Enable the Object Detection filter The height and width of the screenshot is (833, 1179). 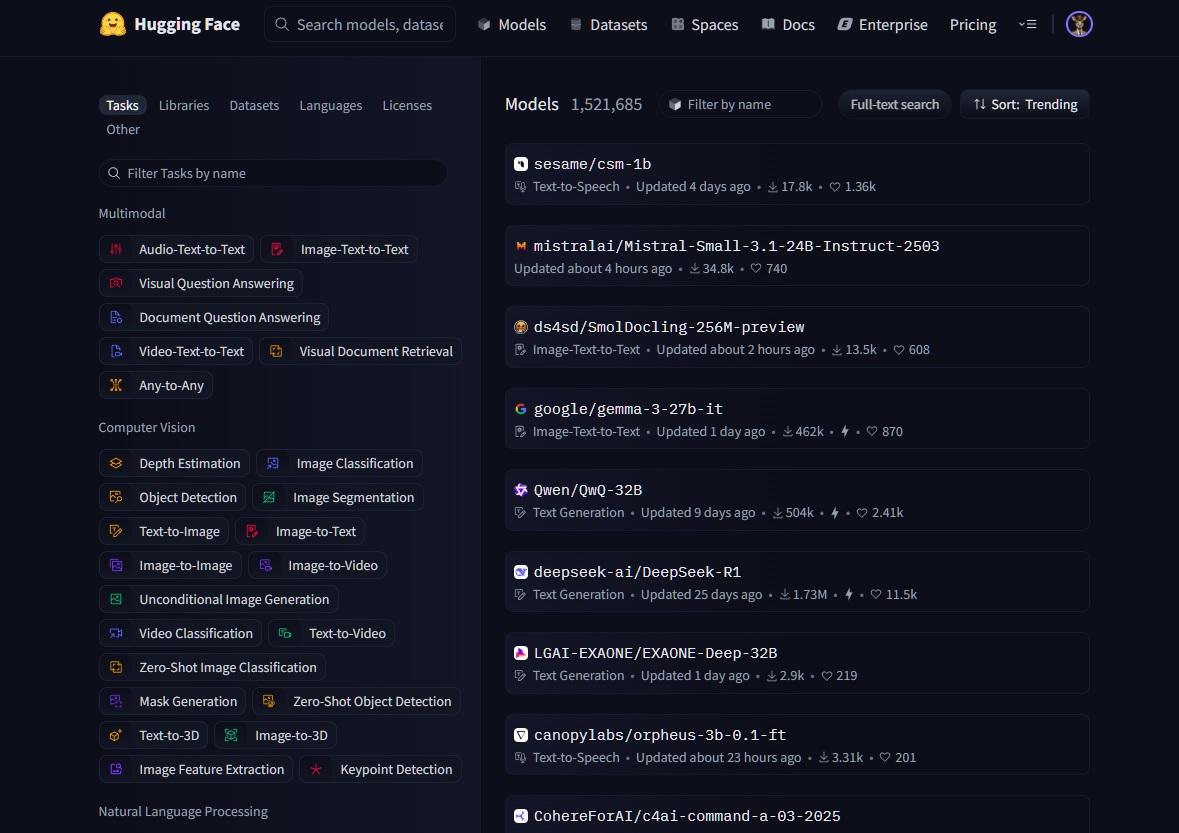click(x=172, y=497)
